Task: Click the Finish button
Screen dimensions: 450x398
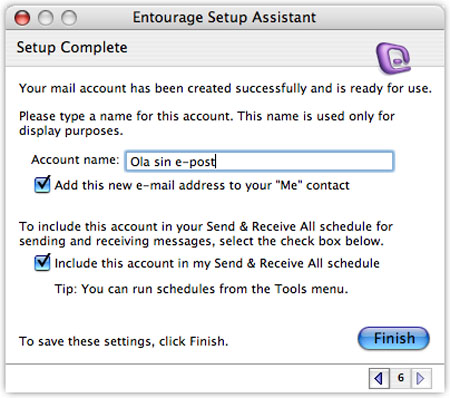Action: (394, 338)
